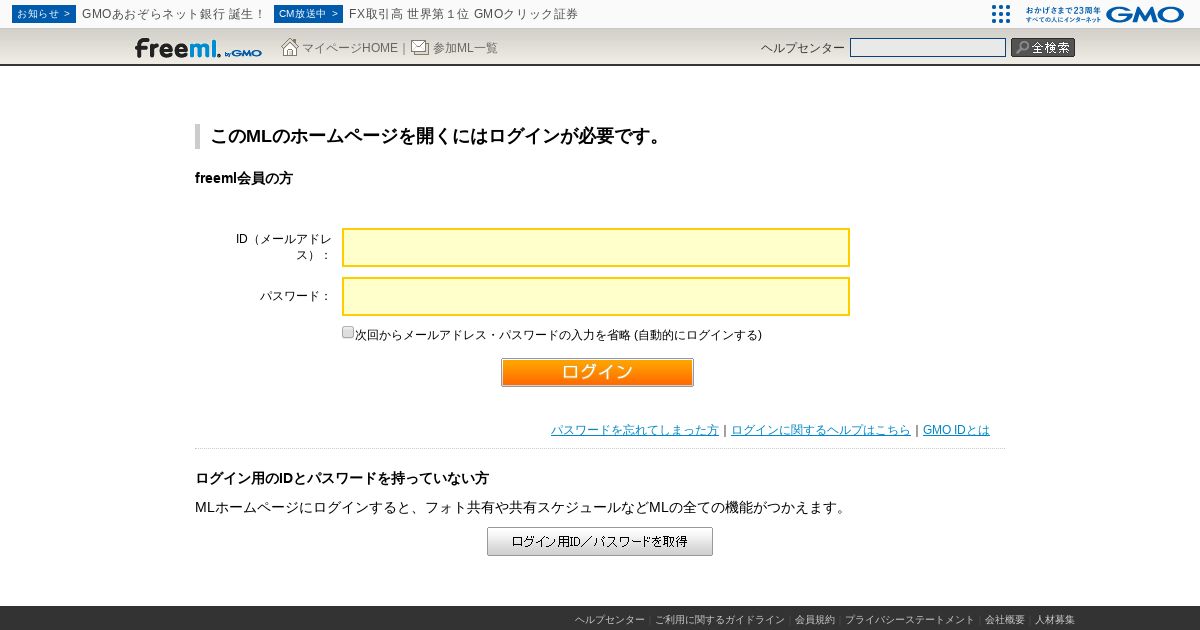Screen dimensions: 1200x630
Task: Focus the ヘルプセンター search field
Action: click(928, 48)
